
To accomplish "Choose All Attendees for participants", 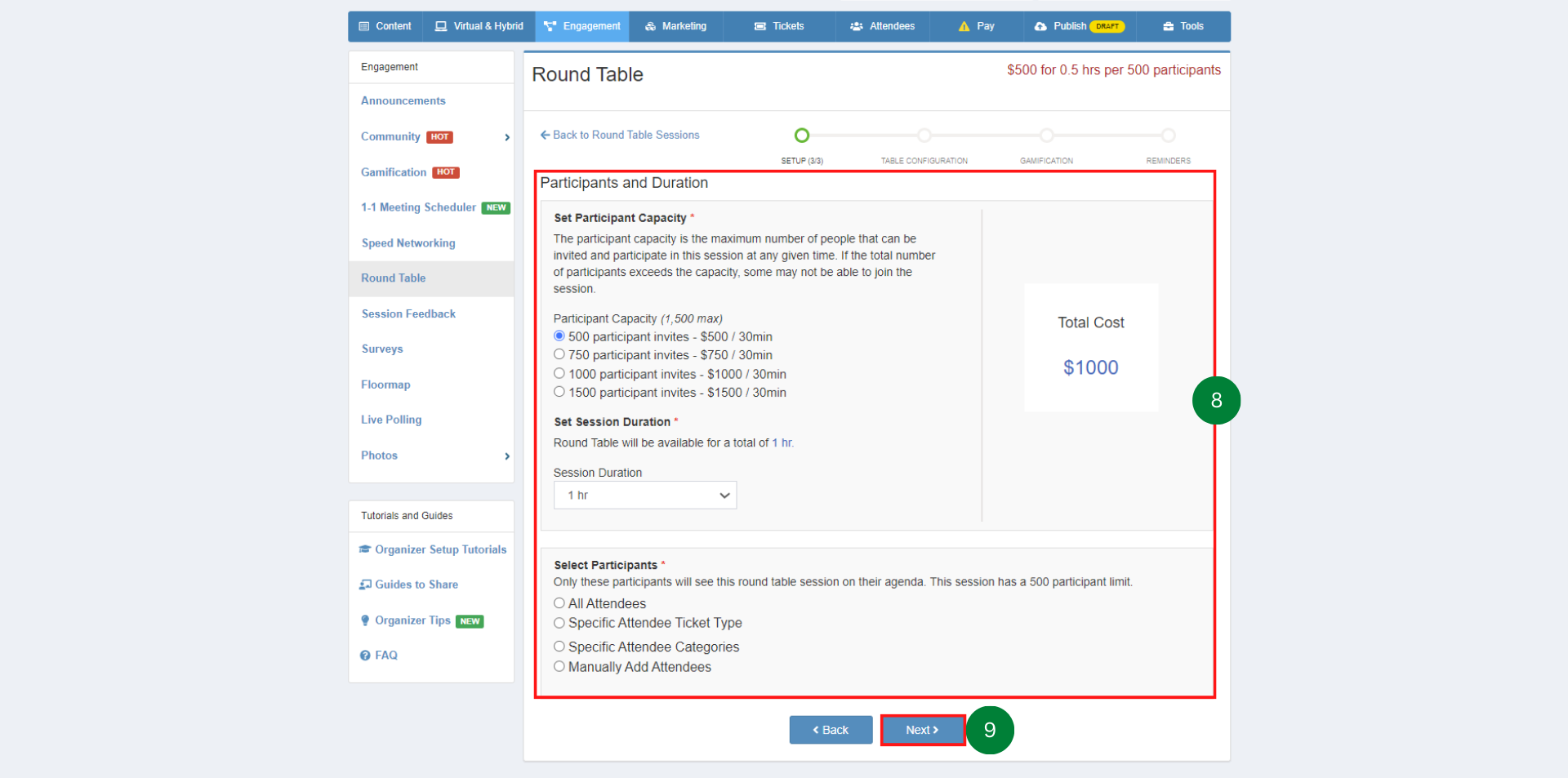I will coord(559,602).
